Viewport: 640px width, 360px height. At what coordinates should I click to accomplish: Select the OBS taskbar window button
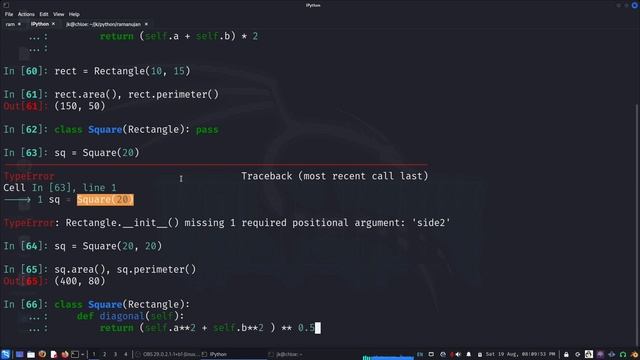pos(167,354)
